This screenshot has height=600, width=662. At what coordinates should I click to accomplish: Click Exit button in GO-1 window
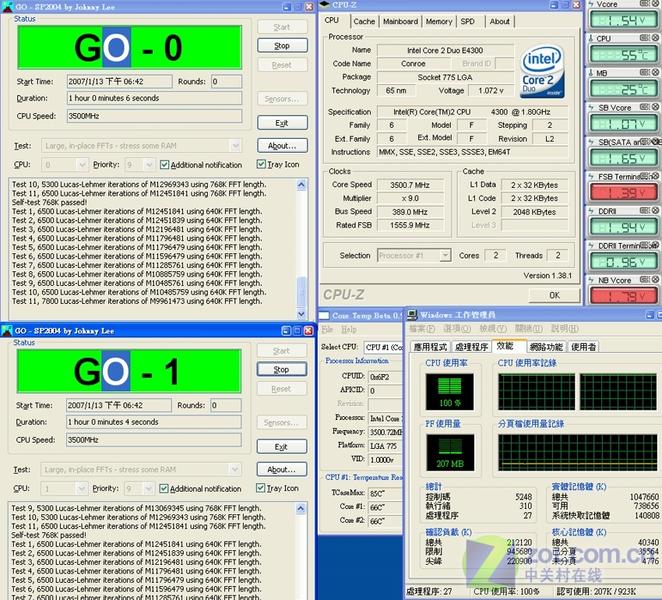tap(281, 447)
